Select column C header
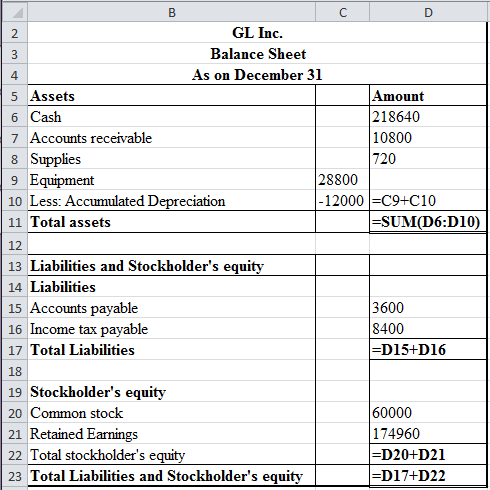 (x=343, y=12)
